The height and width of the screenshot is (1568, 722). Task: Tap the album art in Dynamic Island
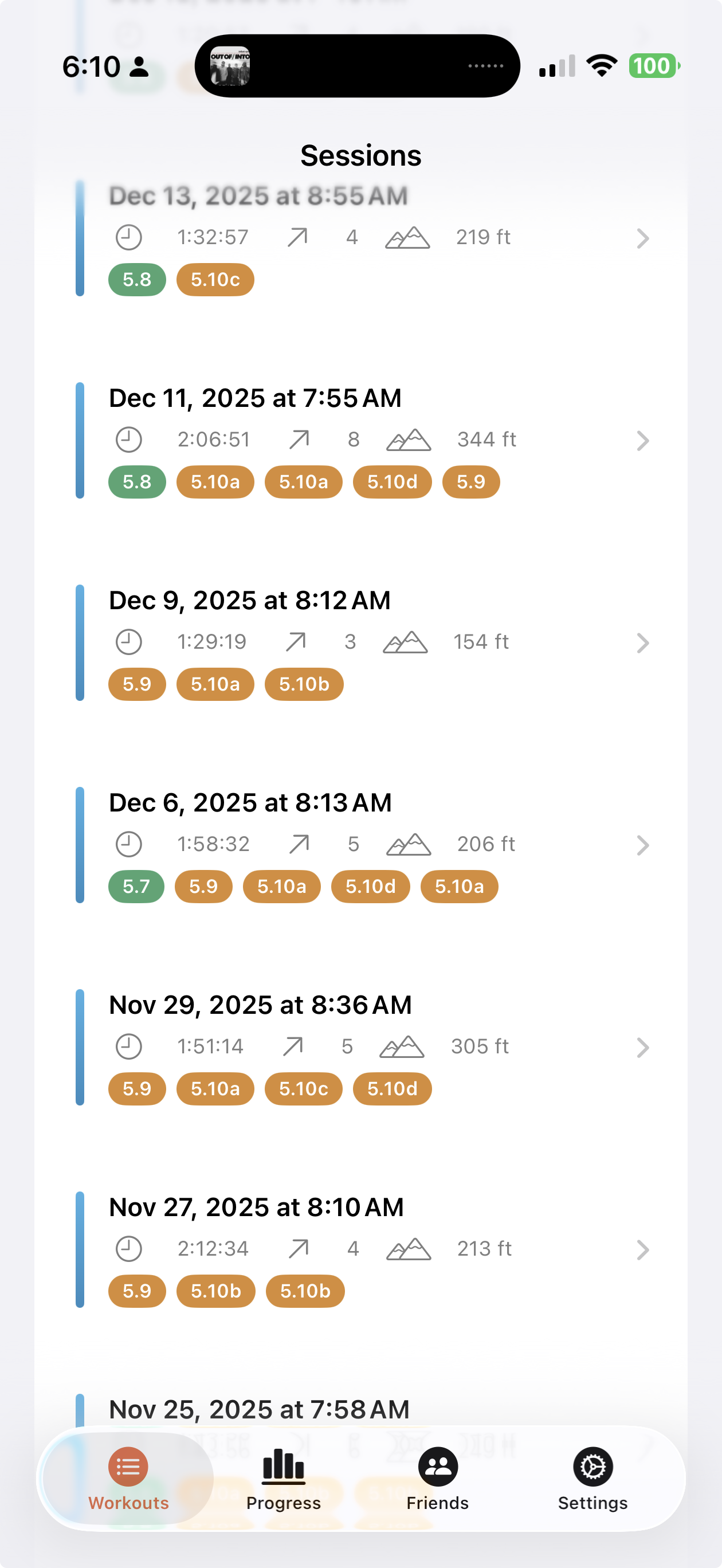pos(230,66)
